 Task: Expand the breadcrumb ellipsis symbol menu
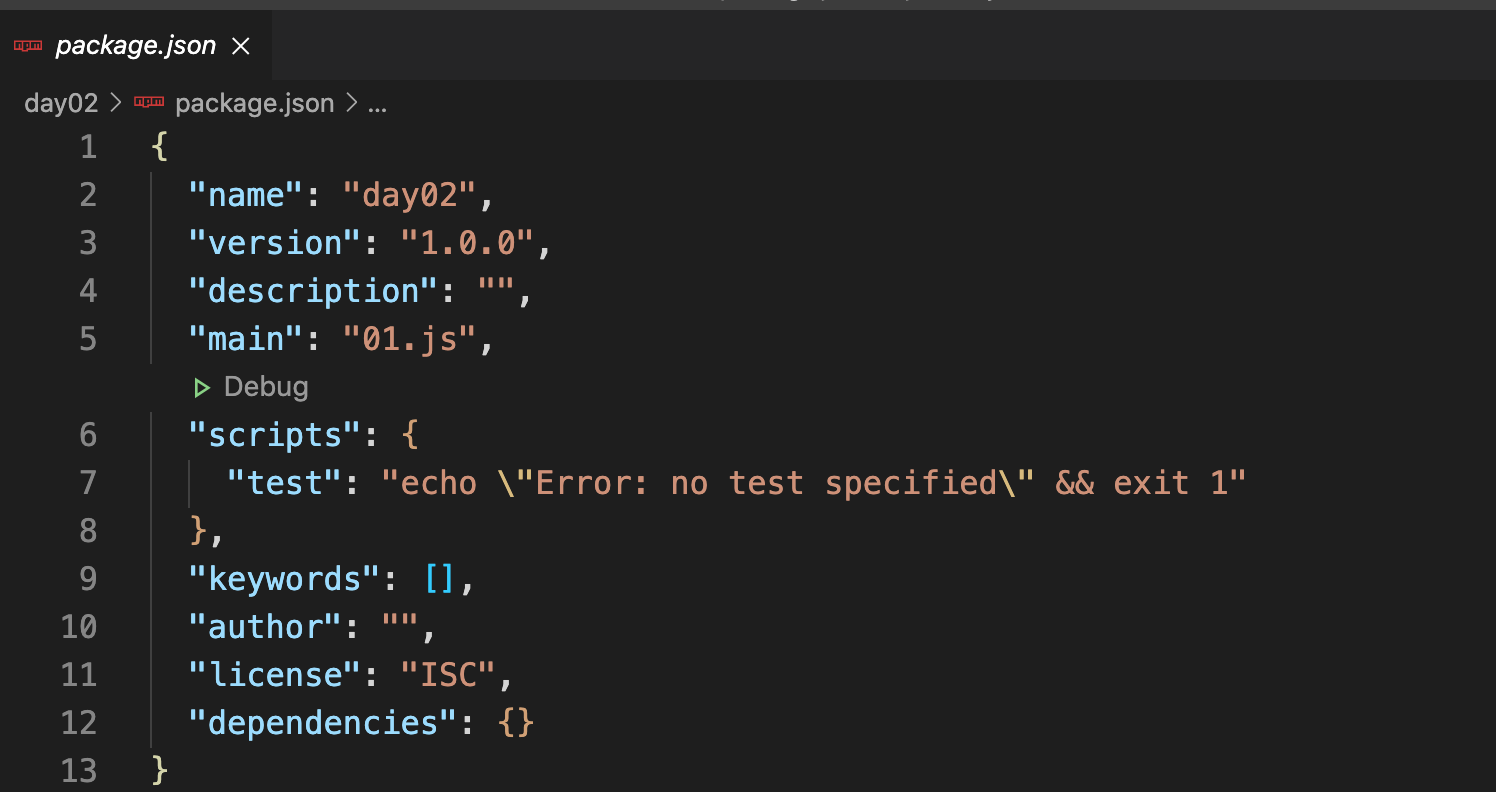pyautogui.click(x=377, y=103)
